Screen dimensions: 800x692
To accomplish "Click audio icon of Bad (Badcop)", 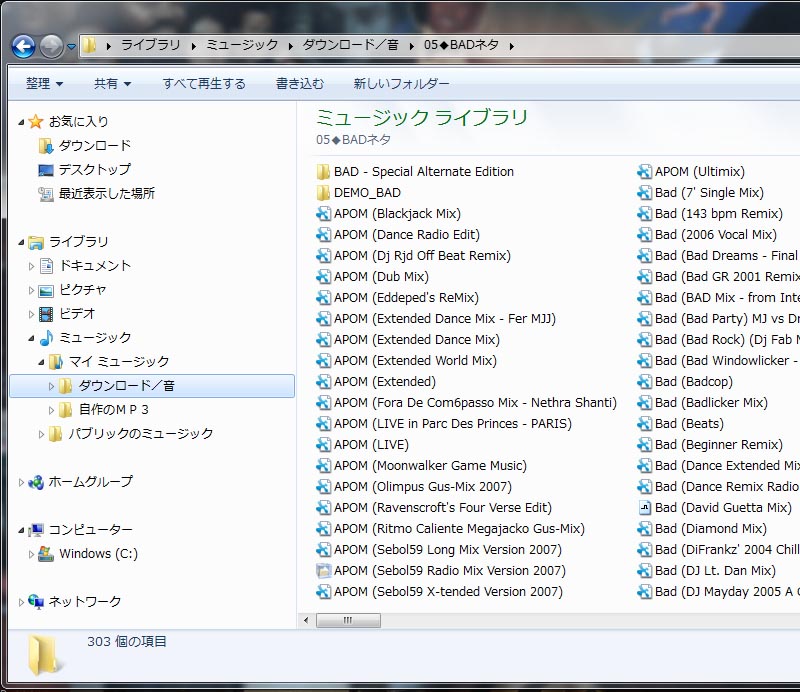I will pos(644,382).
